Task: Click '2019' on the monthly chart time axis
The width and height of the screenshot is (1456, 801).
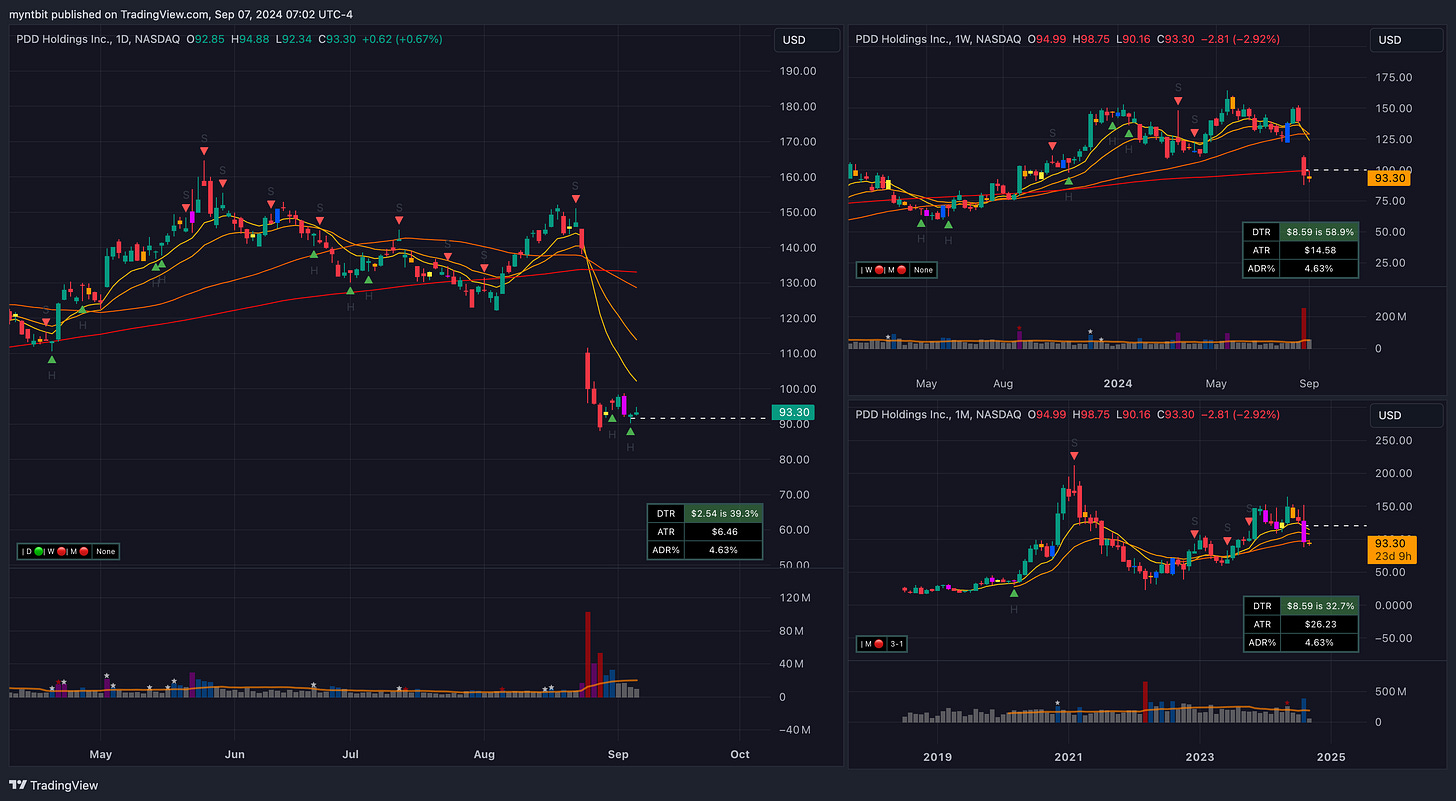Action: pos(937,757)
